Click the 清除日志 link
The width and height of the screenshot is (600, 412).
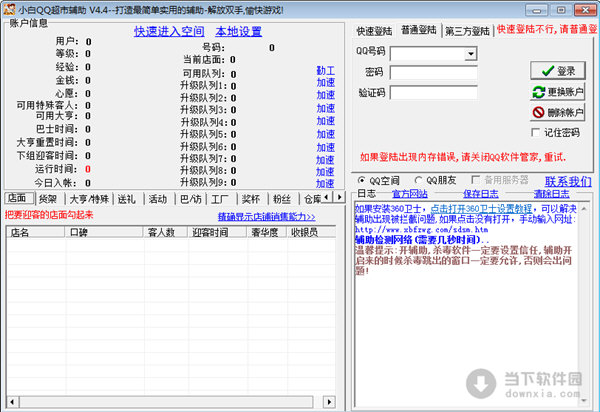[x=551, y=194]
